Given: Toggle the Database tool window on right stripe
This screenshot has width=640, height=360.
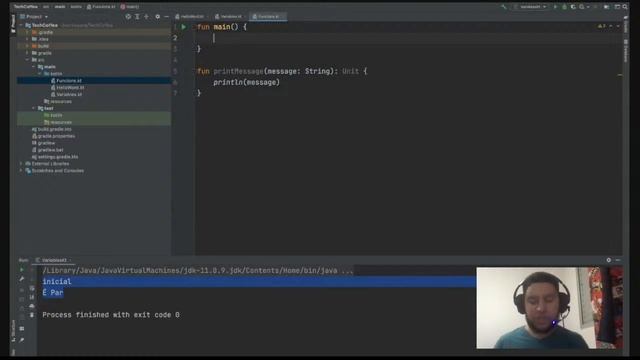Looking at the screenshot, I should click(626, 51).
